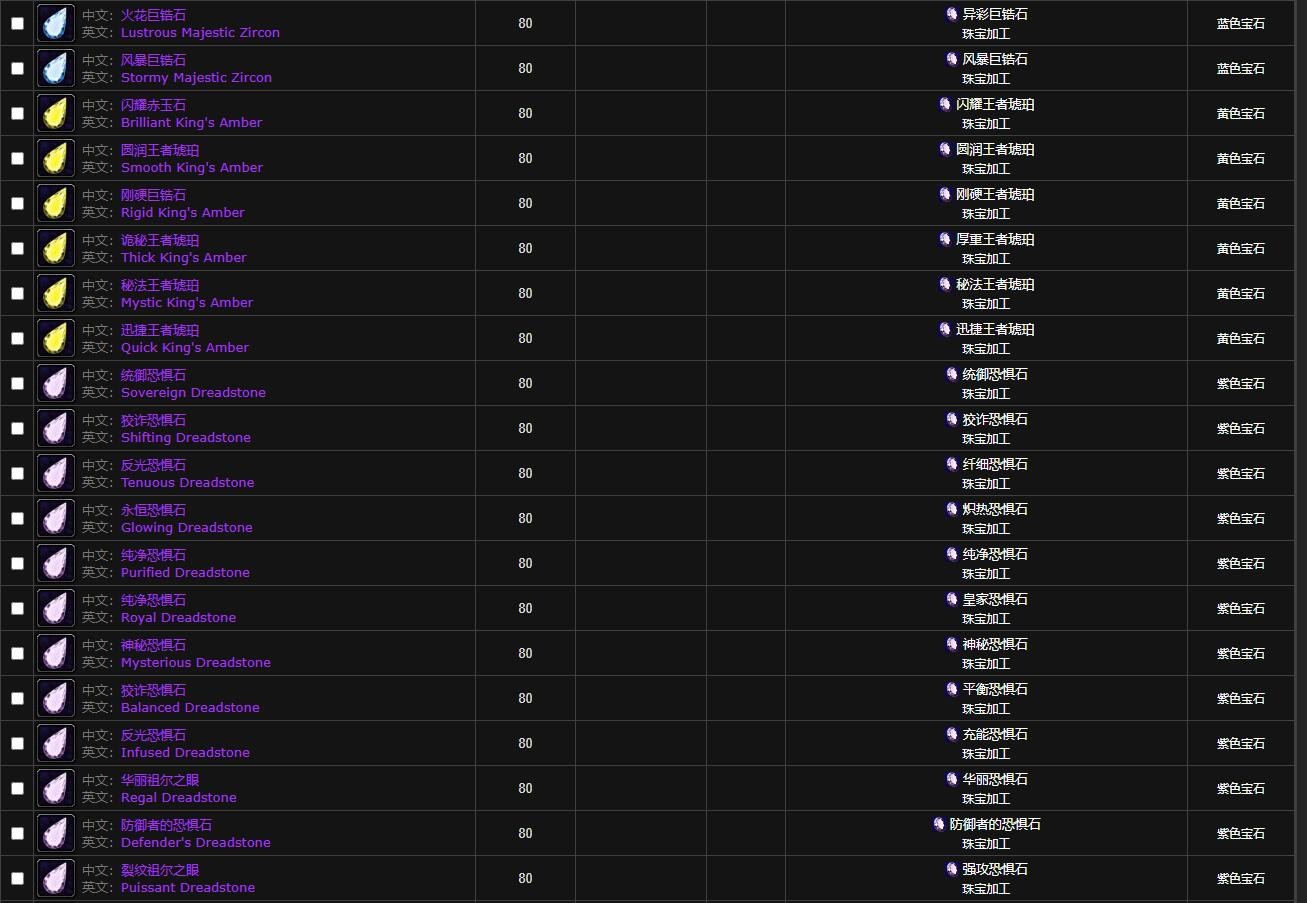This screenshot has width=1307, height=903.
Task: Select the Defender's Dreadstone row checkbox
Action: (17, 833)
